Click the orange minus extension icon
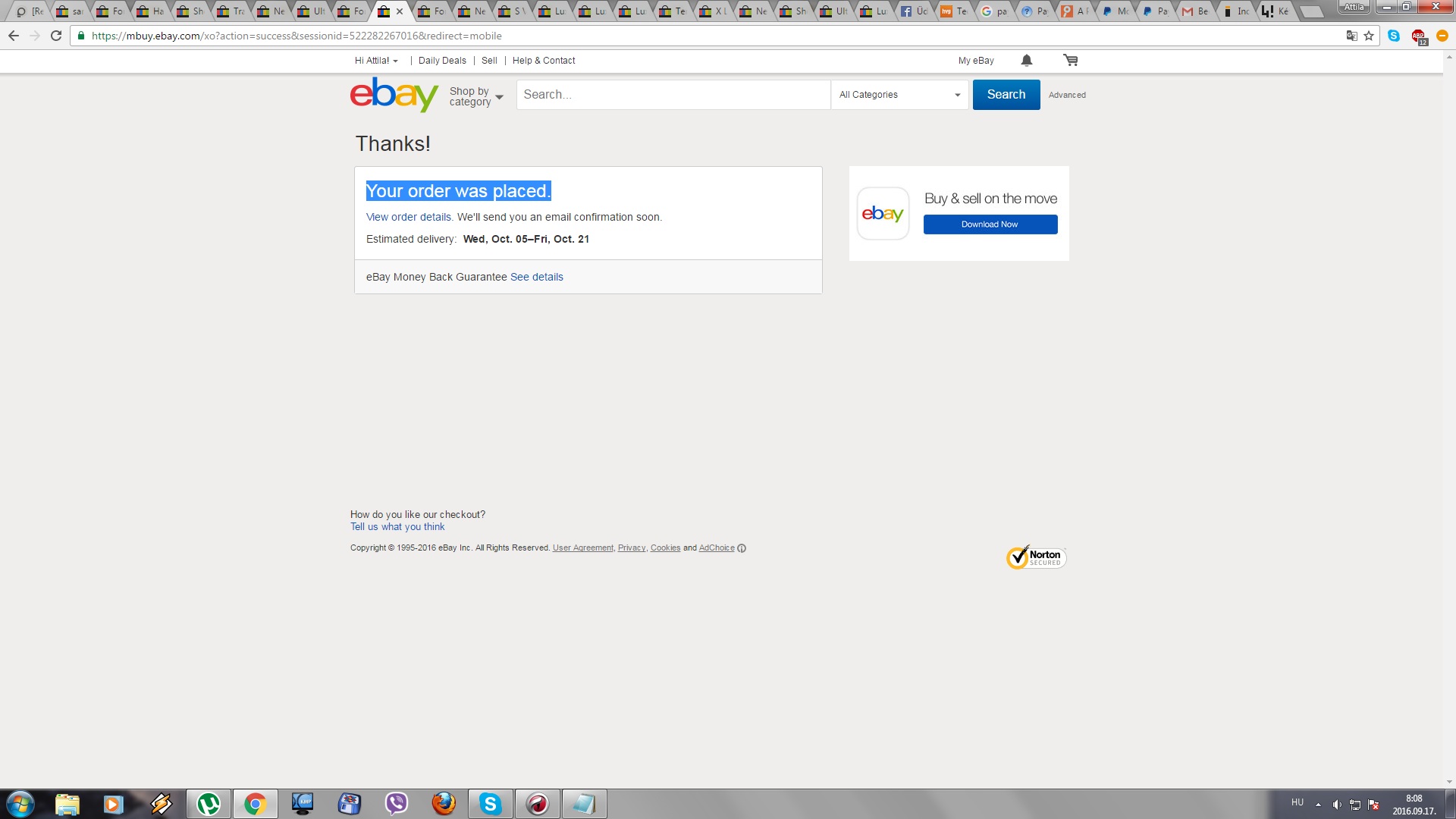Image resolution: width=1456 pixels, height=819 pixels. pyautogui.click(x=1442, y=36)
